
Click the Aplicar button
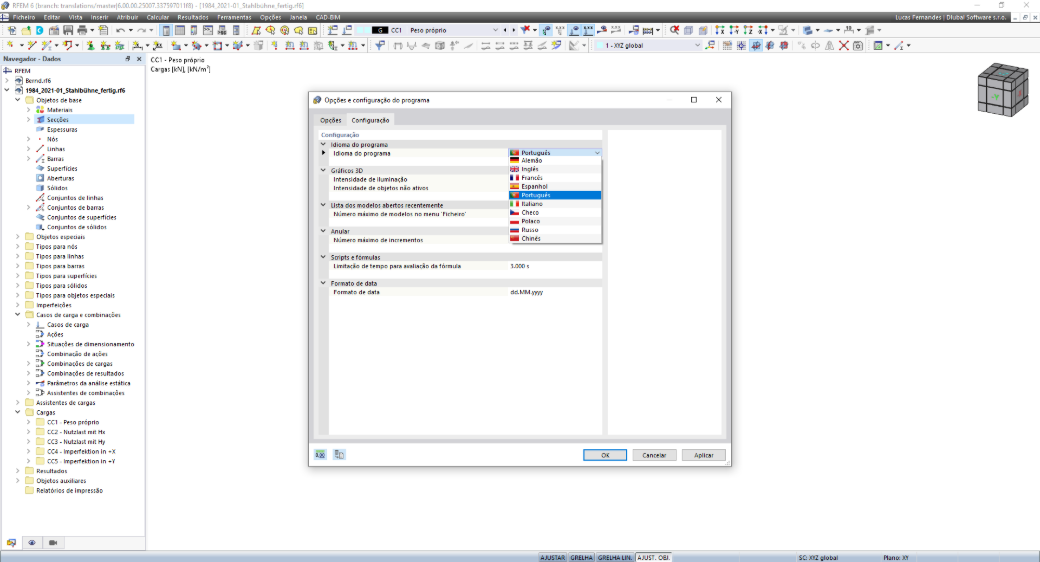point(704,455)
